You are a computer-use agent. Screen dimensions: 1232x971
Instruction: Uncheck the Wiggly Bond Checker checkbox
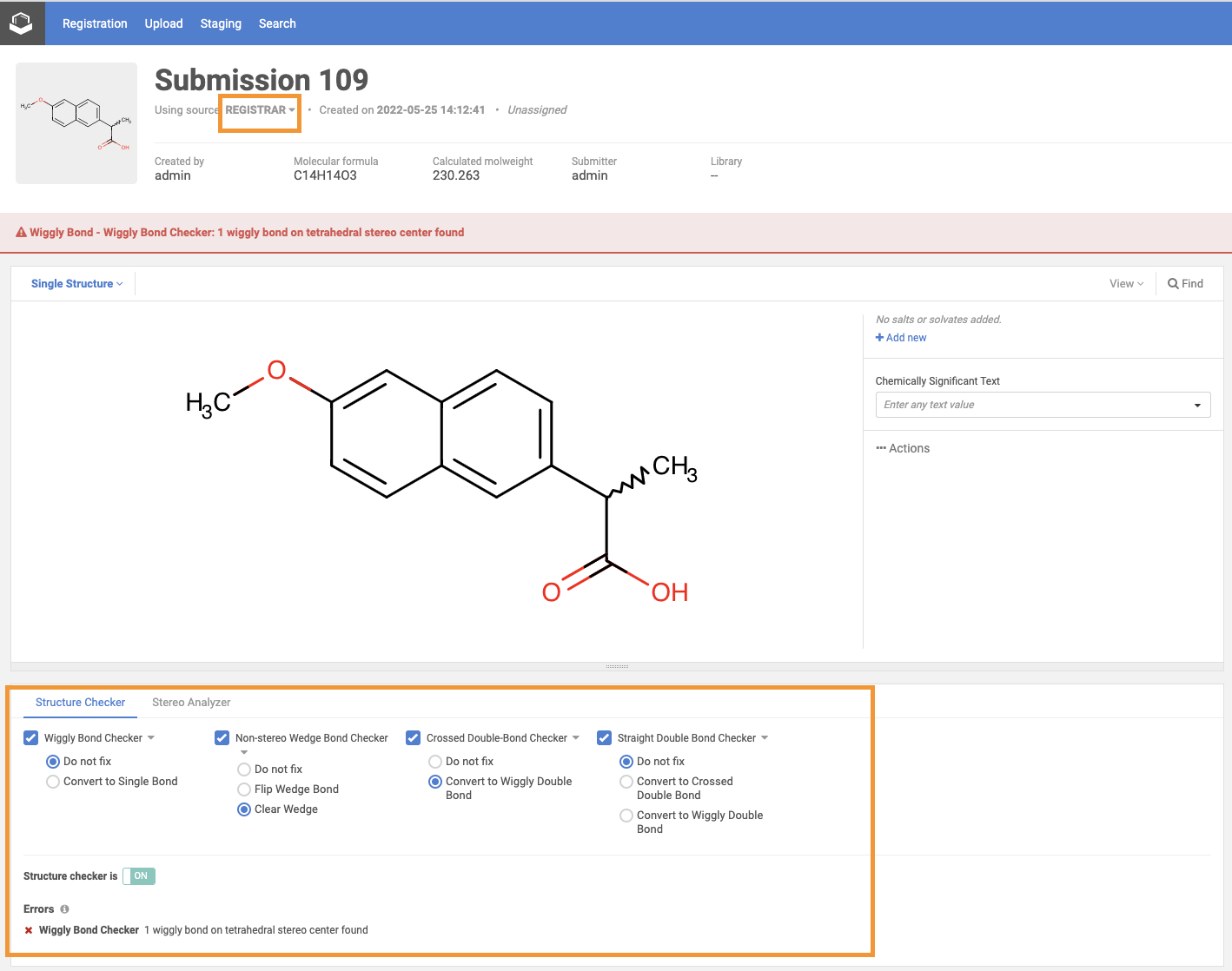pos(31,738)
